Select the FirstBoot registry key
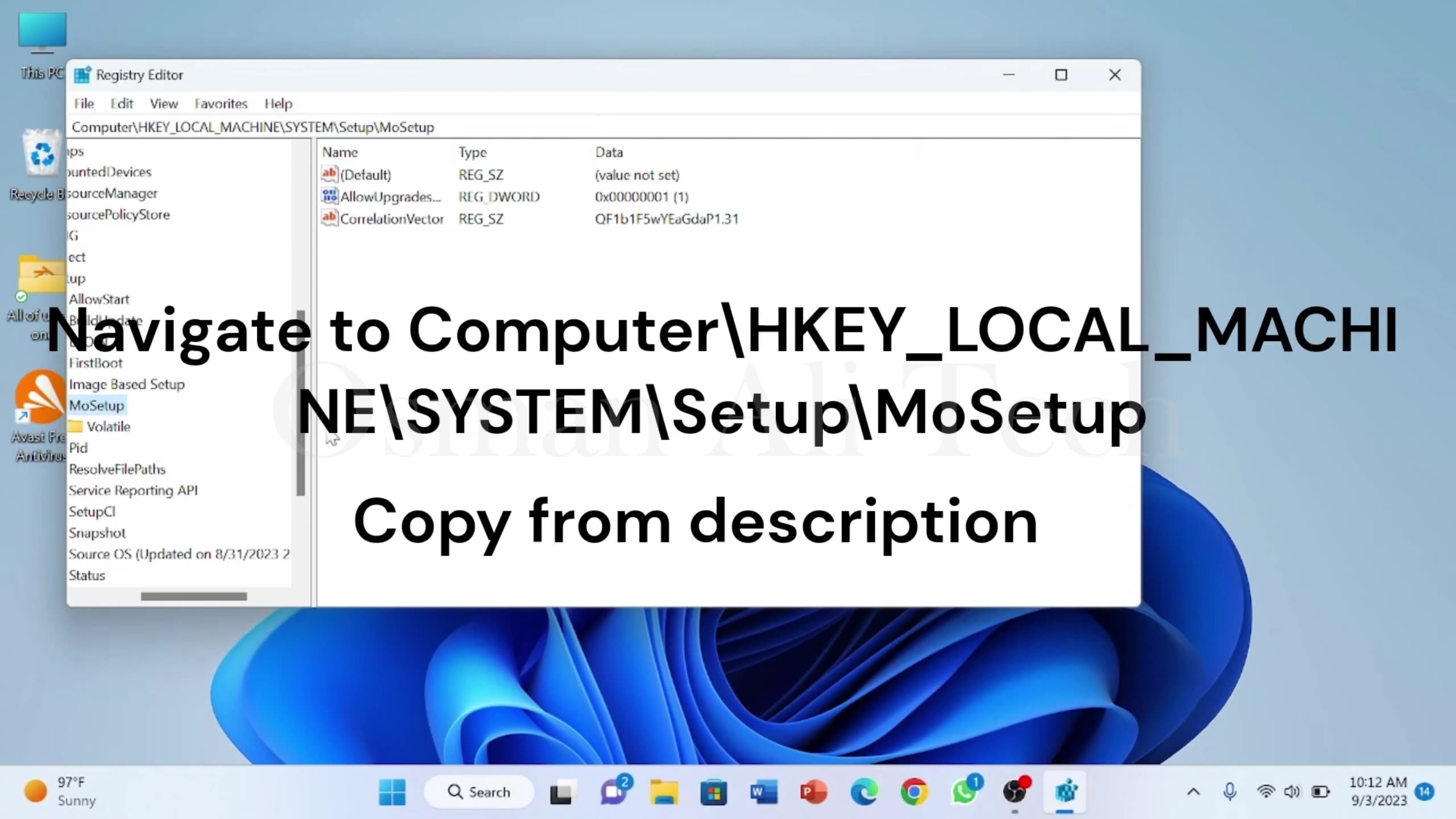The image size is (1456, 819). tap(96, 363)
